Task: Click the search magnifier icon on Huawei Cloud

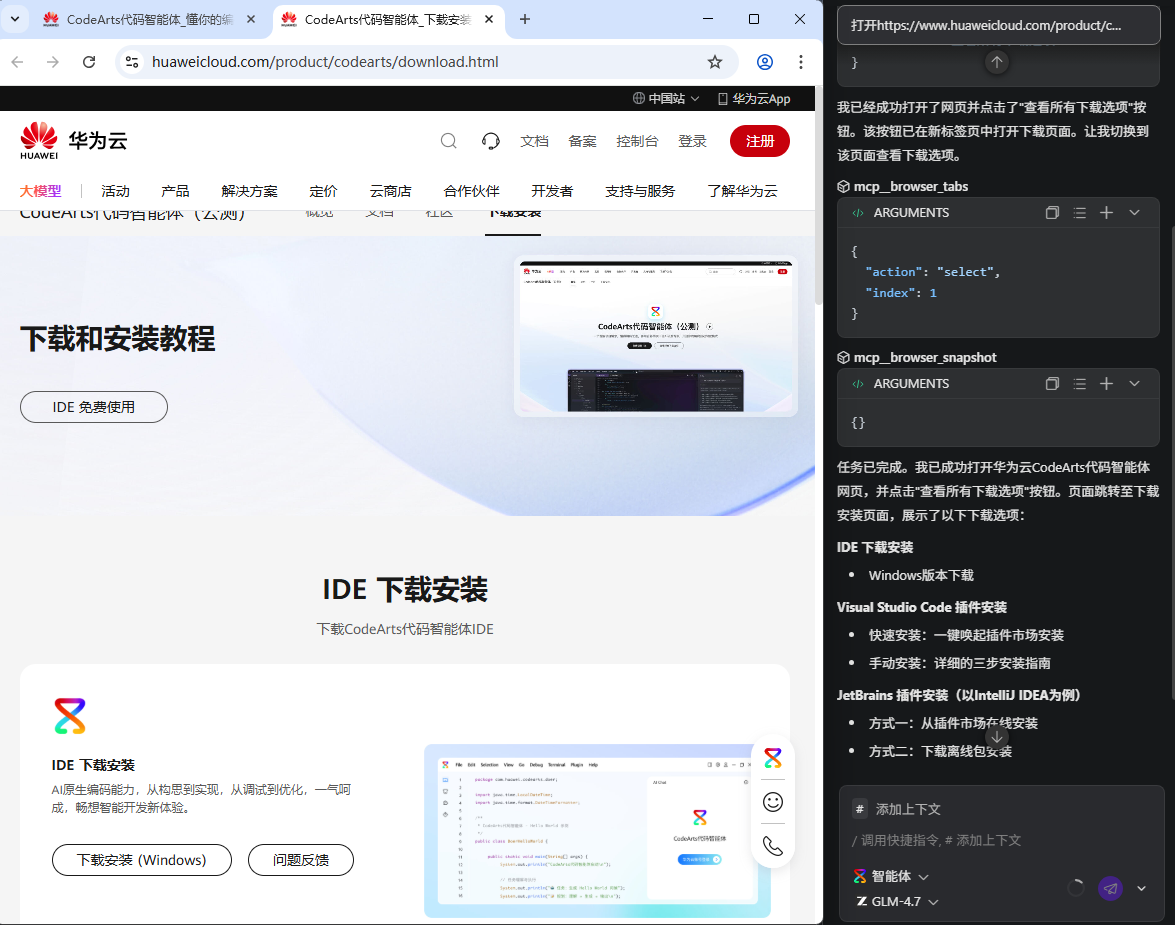Action: (449, 141)
